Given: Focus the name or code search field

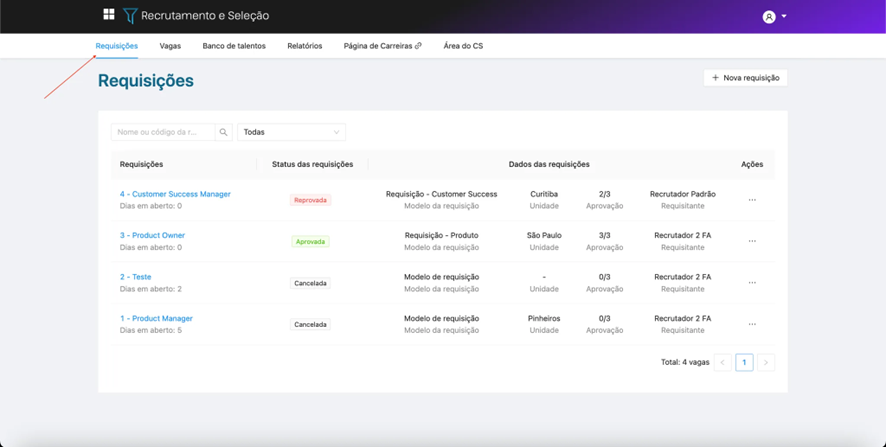Looking at the screenshot, I should [x=163, y=132].
